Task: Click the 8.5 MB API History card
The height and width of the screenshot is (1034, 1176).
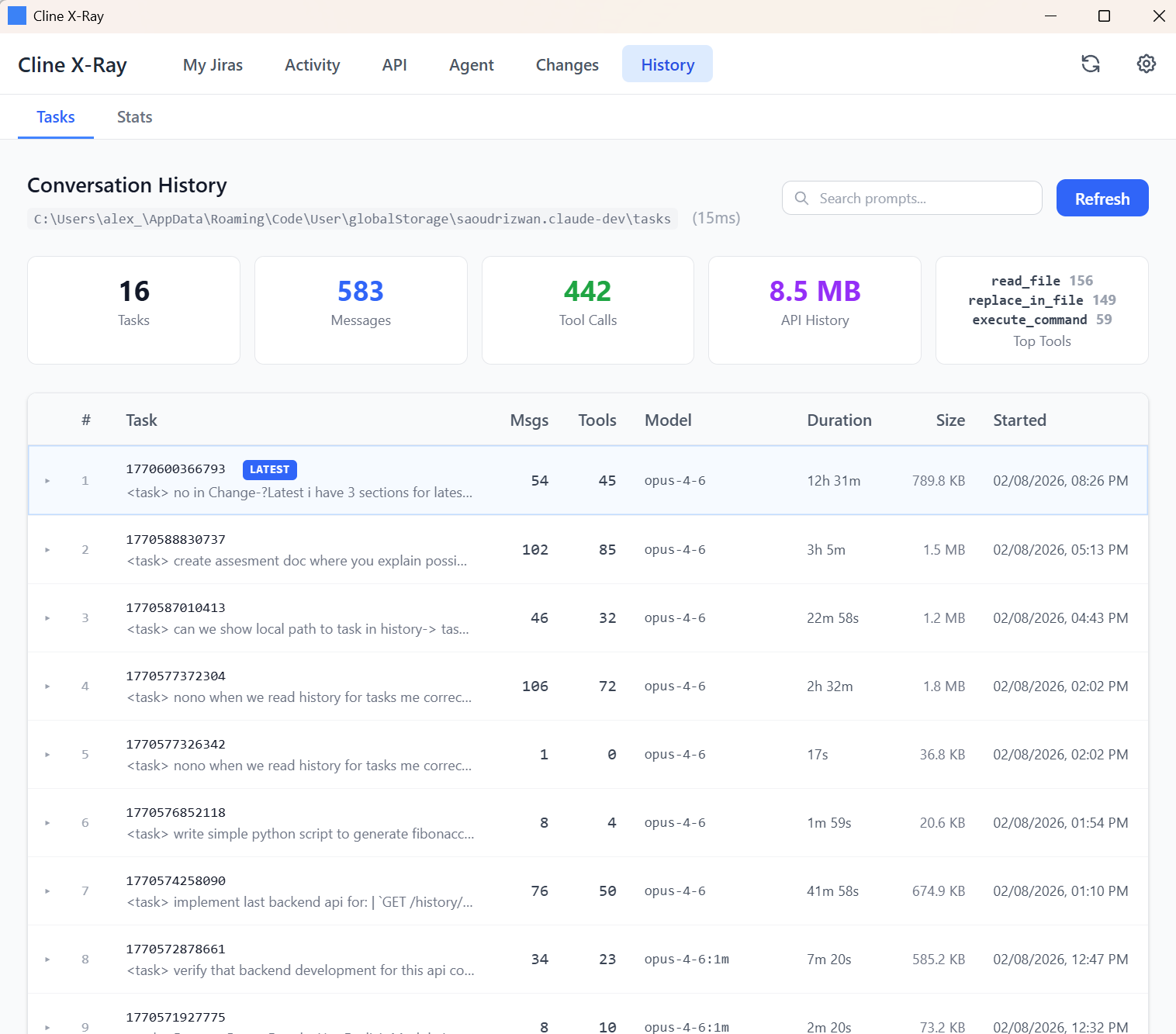Action: click(815, 310)
